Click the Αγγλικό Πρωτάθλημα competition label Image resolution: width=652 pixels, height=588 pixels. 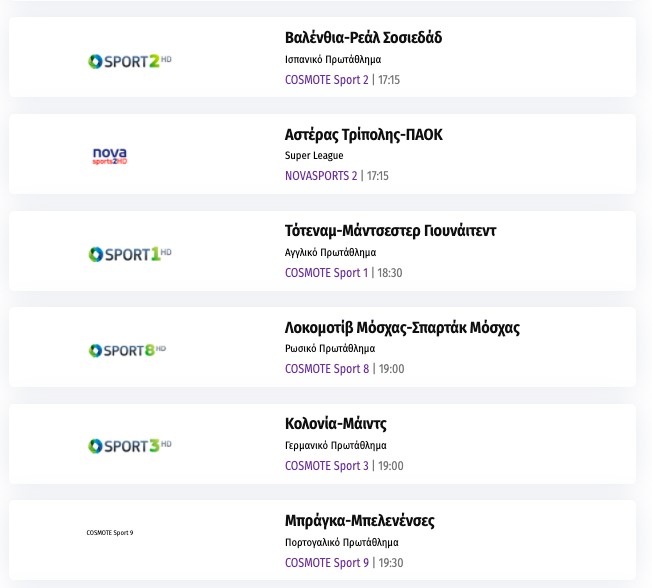click(330, 253)
